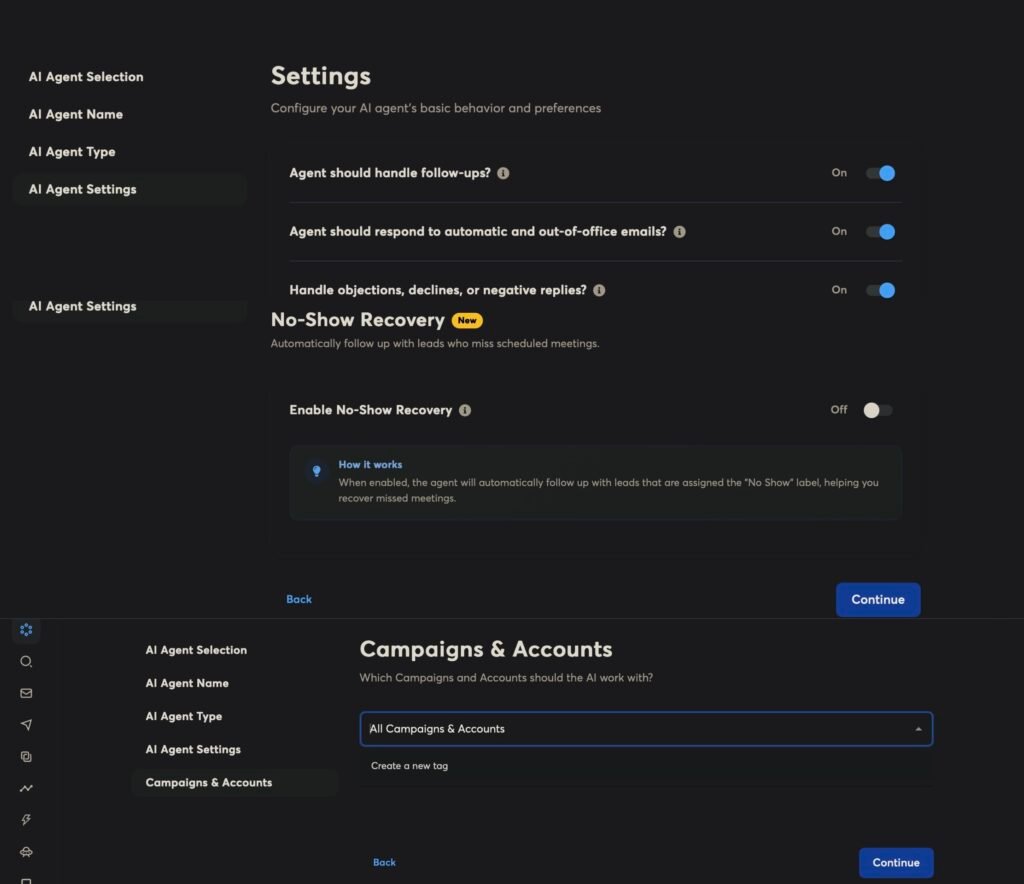Go to AI Agent Name in Settings screen
The width and height of the screenshot is (1024, 884).
(x=76, y=114)
